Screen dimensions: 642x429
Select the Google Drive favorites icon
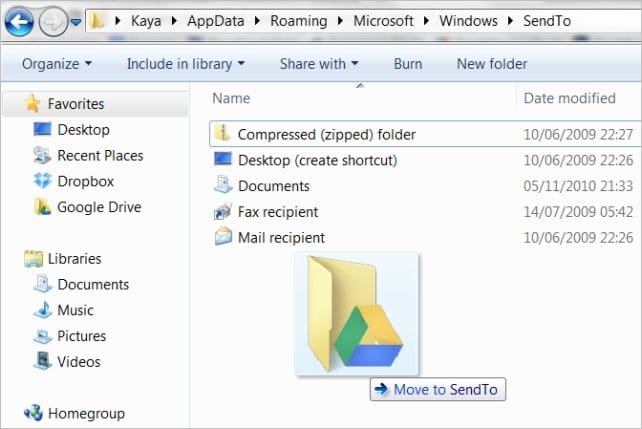(43, 207)
